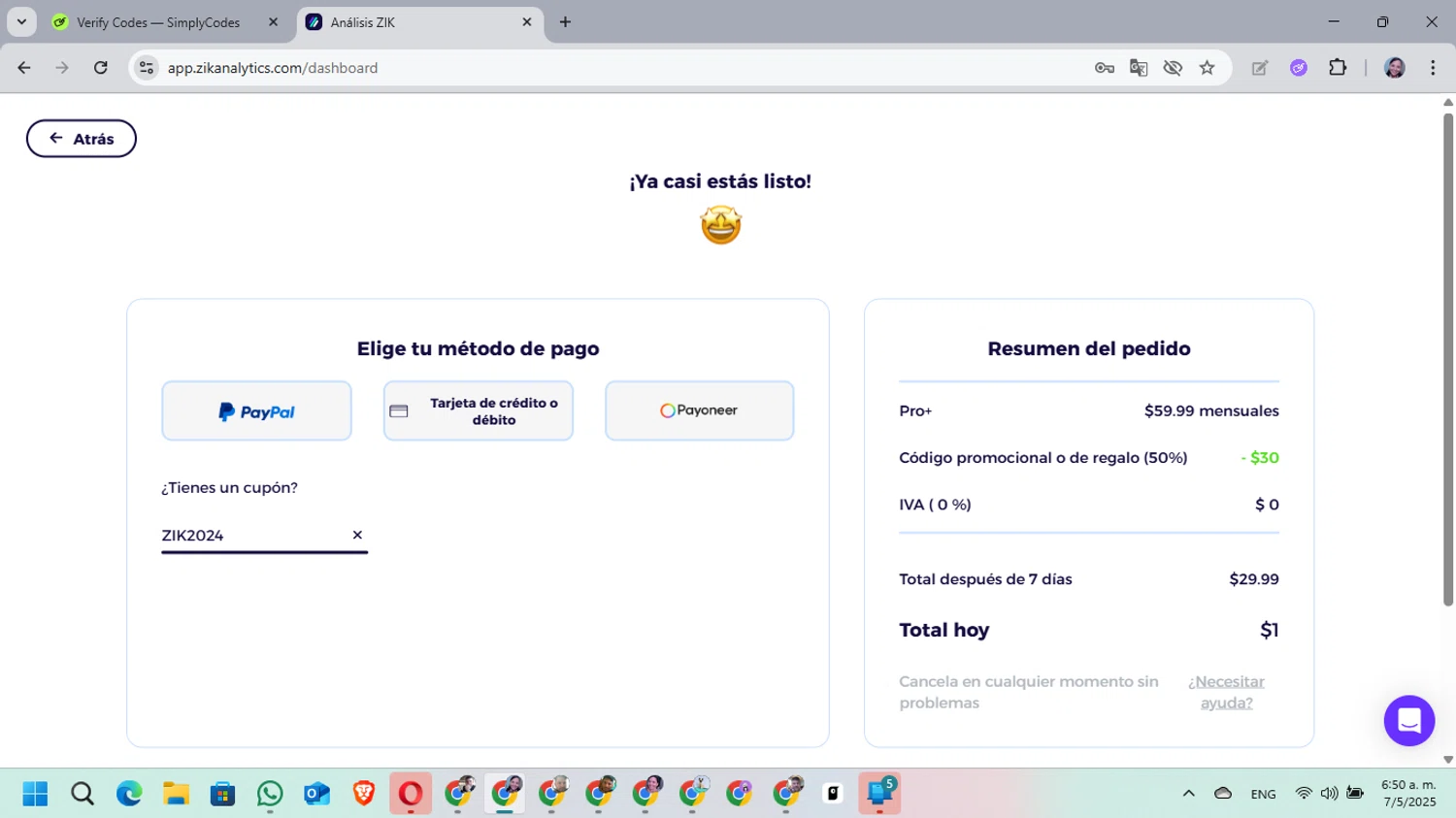Viewport: 1456px width, 818px height.
Task: Bookmark this page with the star
Action: coord(1208,68)
